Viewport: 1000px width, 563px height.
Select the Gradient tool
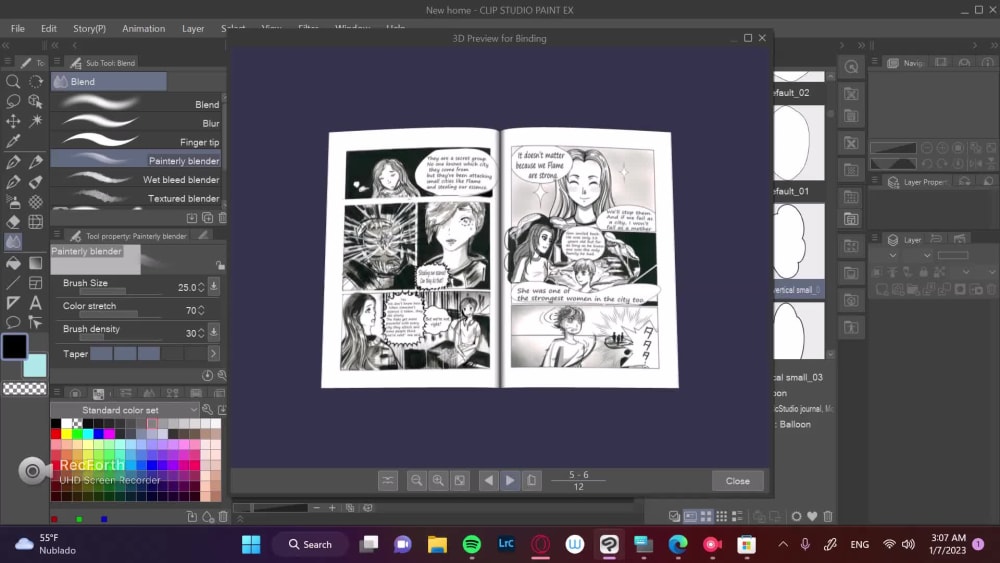tap(36, 263)
